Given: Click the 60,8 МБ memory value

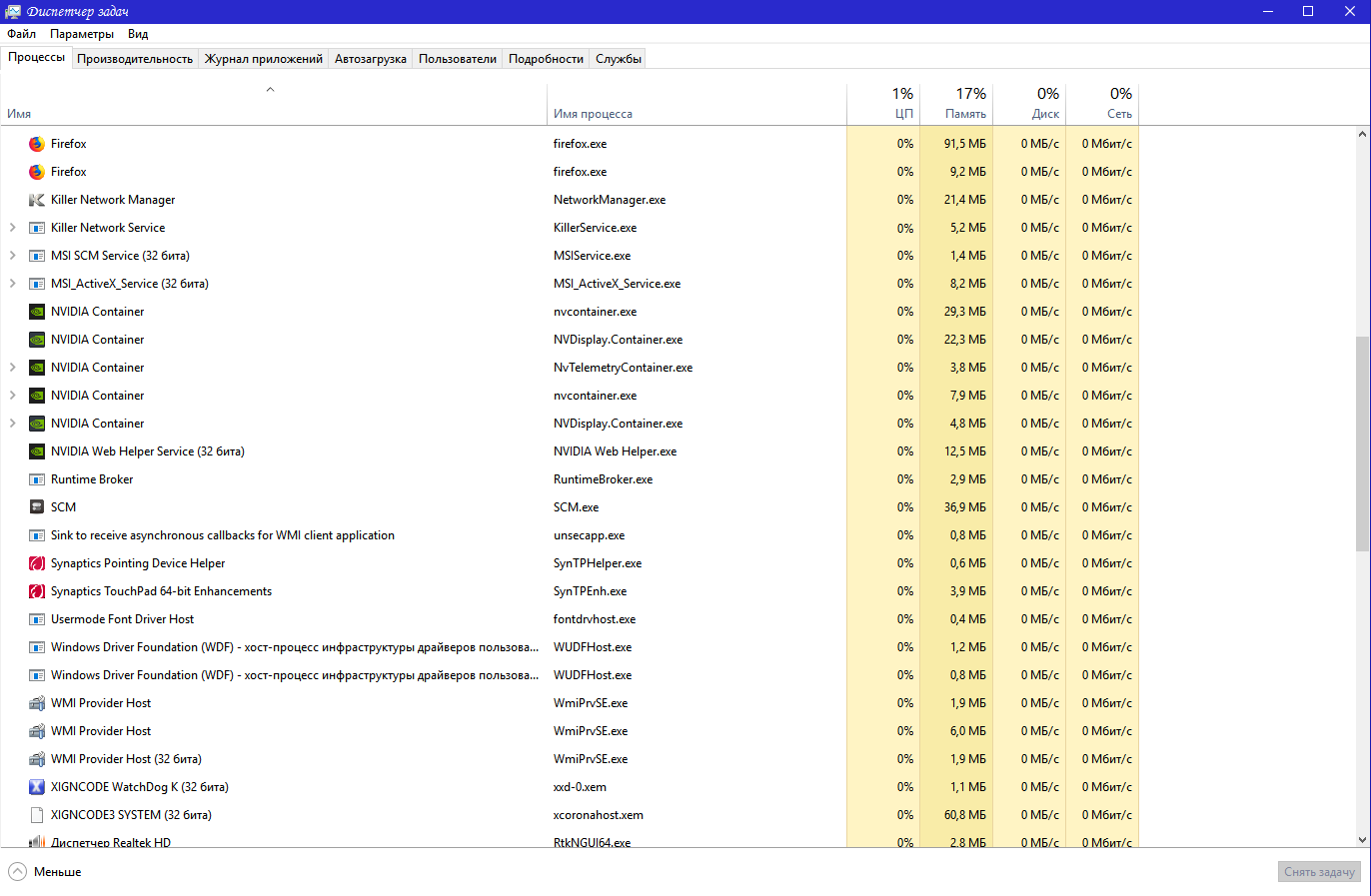Looking at the screenshot, I should click(964, 815).
